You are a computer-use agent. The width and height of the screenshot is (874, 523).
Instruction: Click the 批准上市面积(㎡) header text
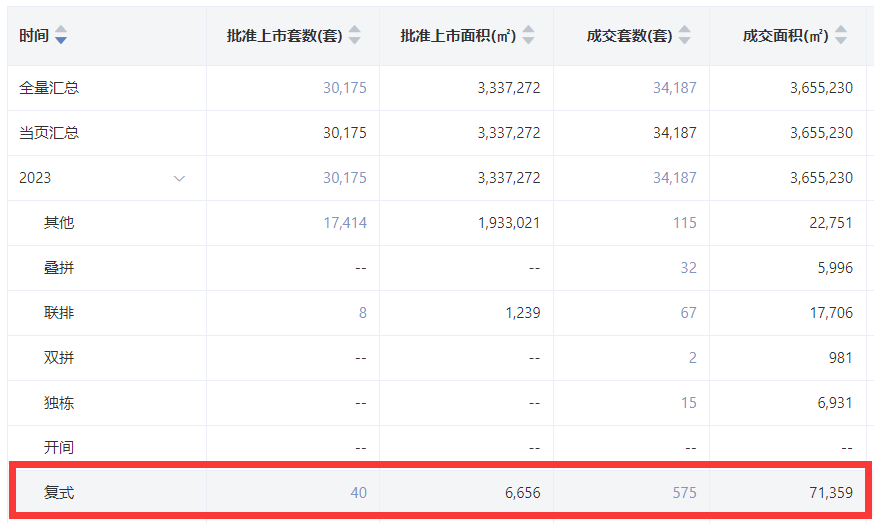coord(458,36)
